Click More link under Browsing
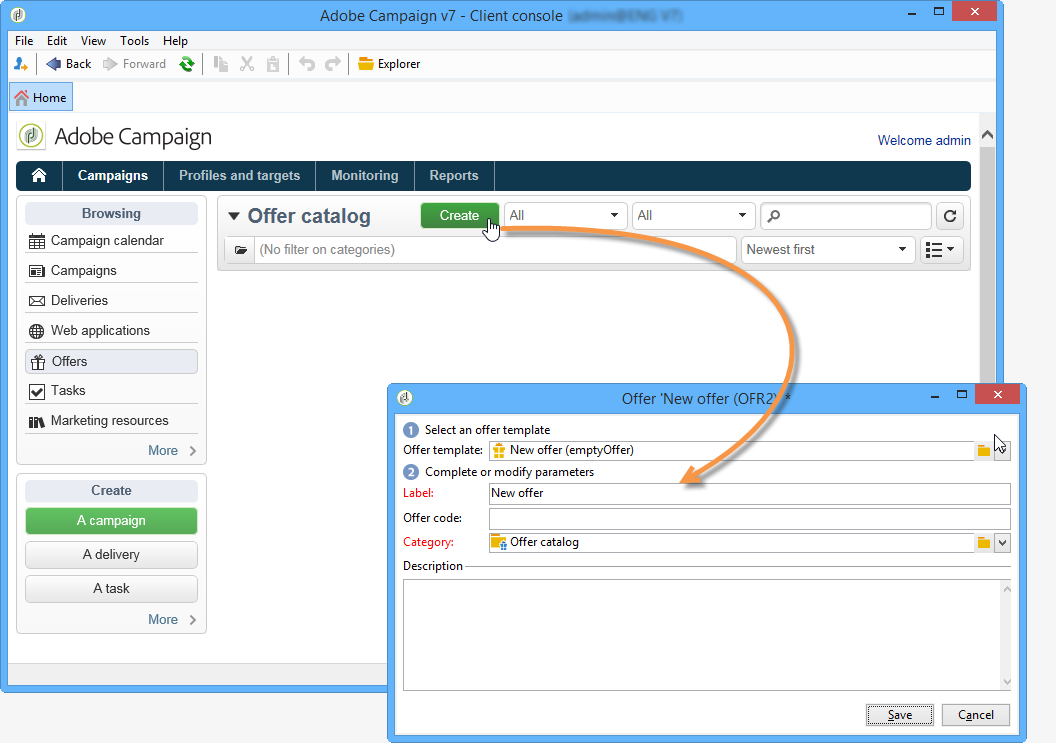 point(172,451)
